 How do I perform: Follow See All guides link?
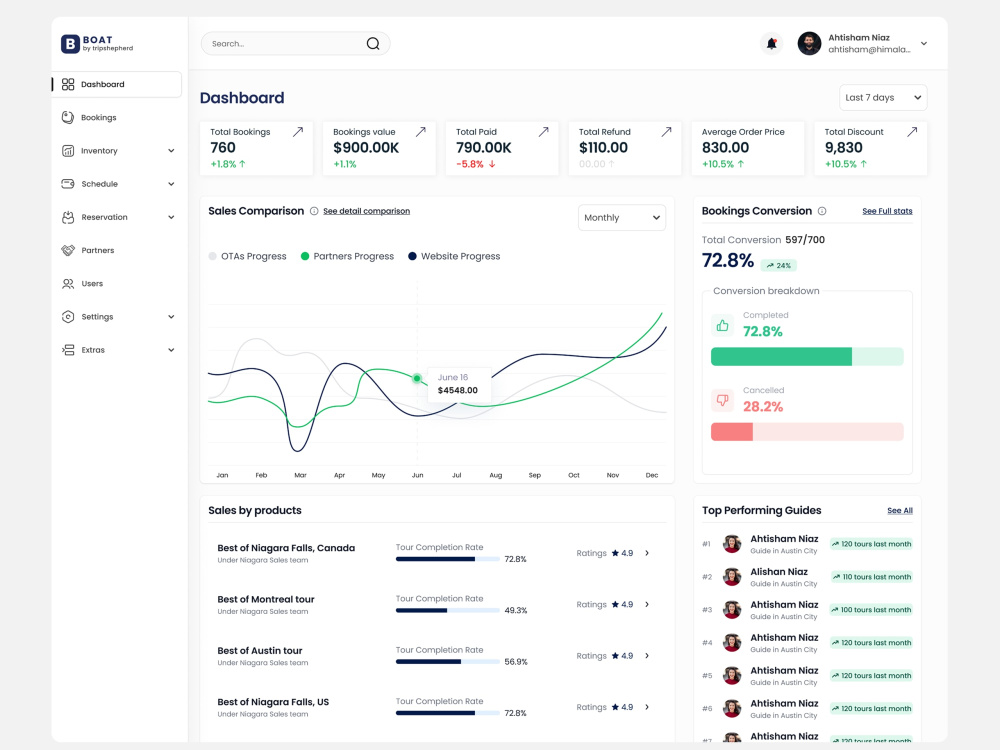pyautogui.click(x=900, y=510)
